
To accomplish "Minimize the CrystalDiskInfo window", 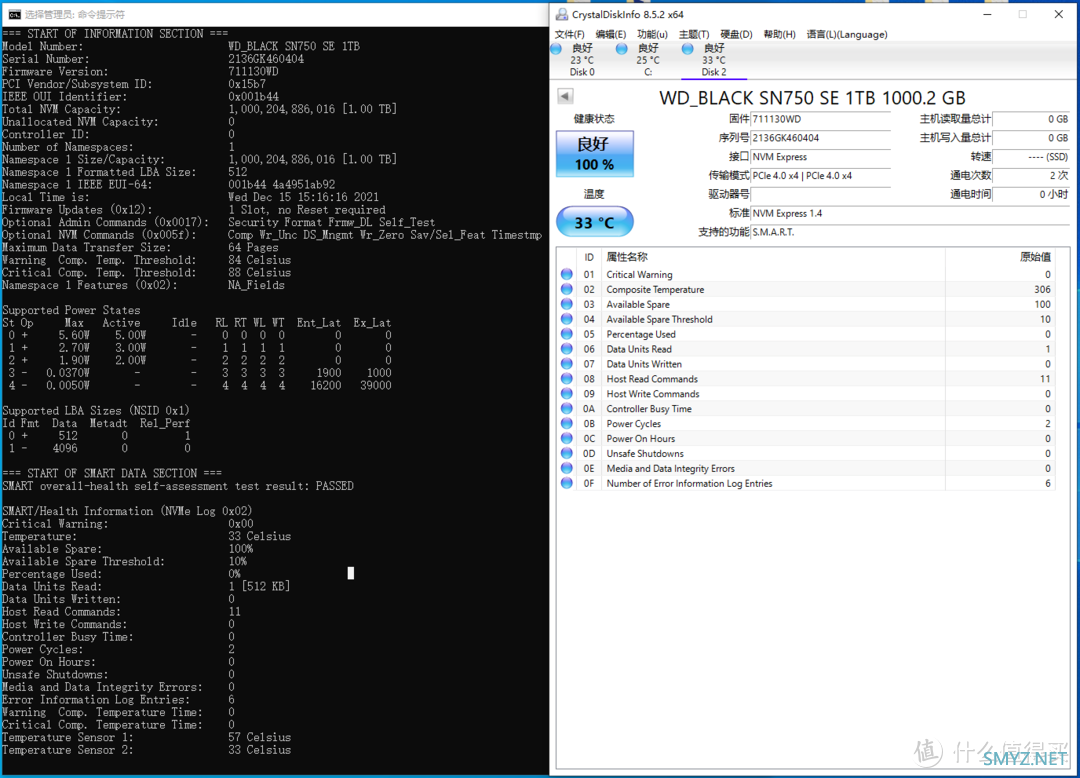I will (x=987, y=14).
